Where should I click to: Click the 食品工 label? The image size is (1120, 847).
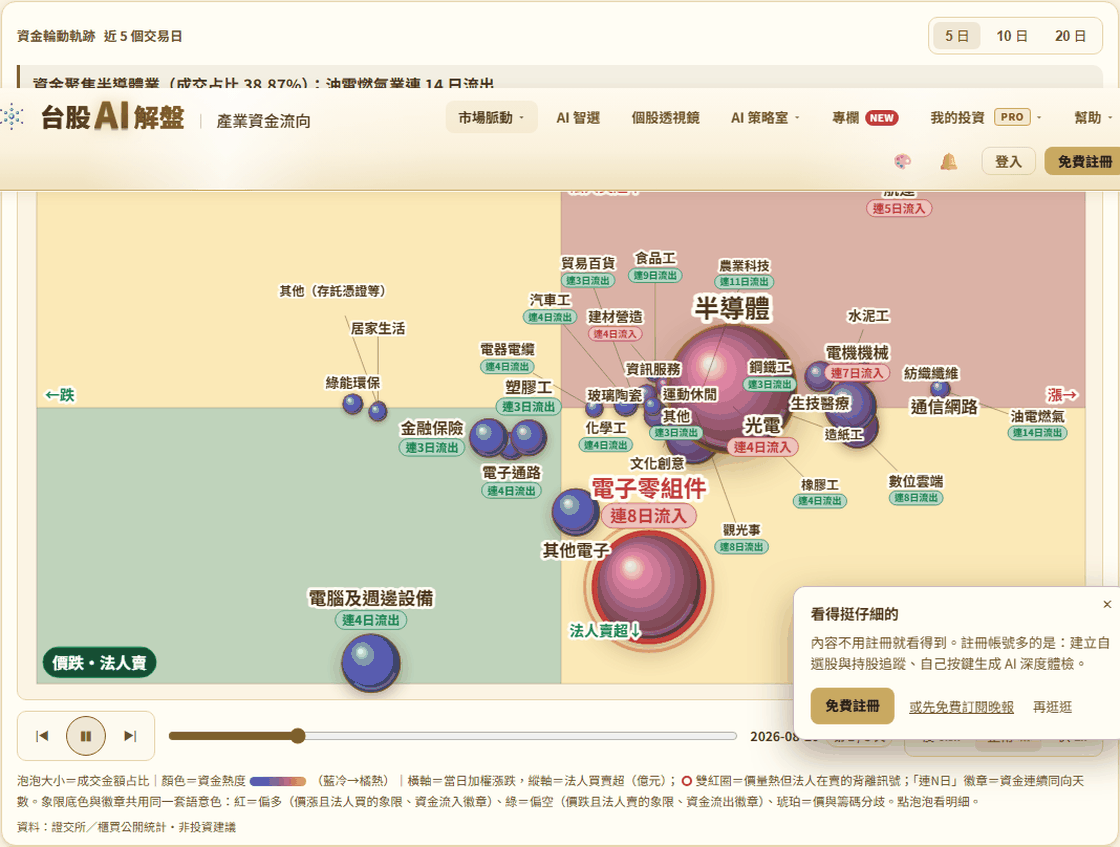(x=656, y=258)
